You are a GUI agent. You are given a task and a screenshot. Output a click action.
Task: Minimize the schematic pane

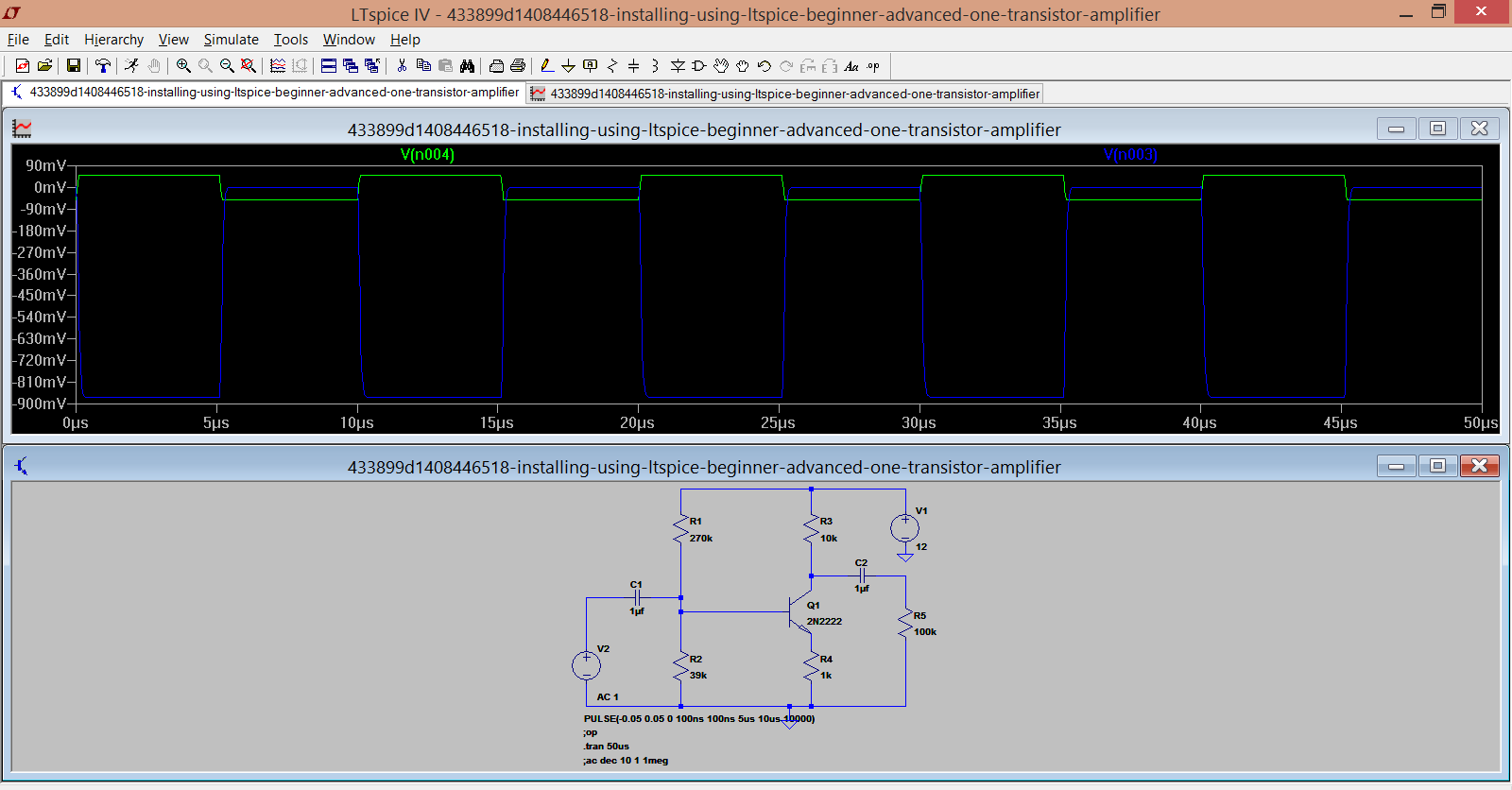[x=1396, y=466]
